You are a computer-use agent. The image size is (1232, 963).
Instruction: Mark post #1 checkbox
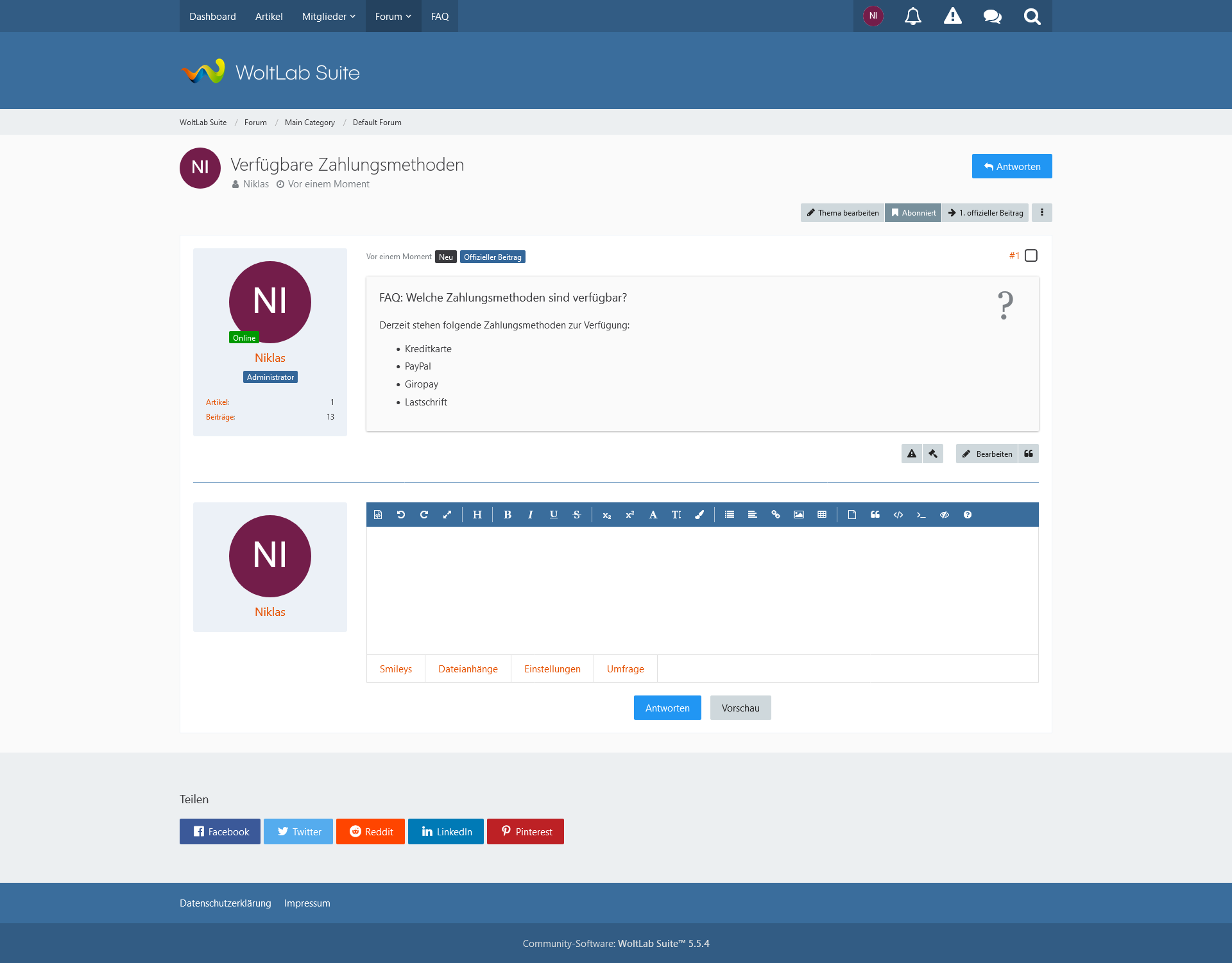coord(1031,255)
